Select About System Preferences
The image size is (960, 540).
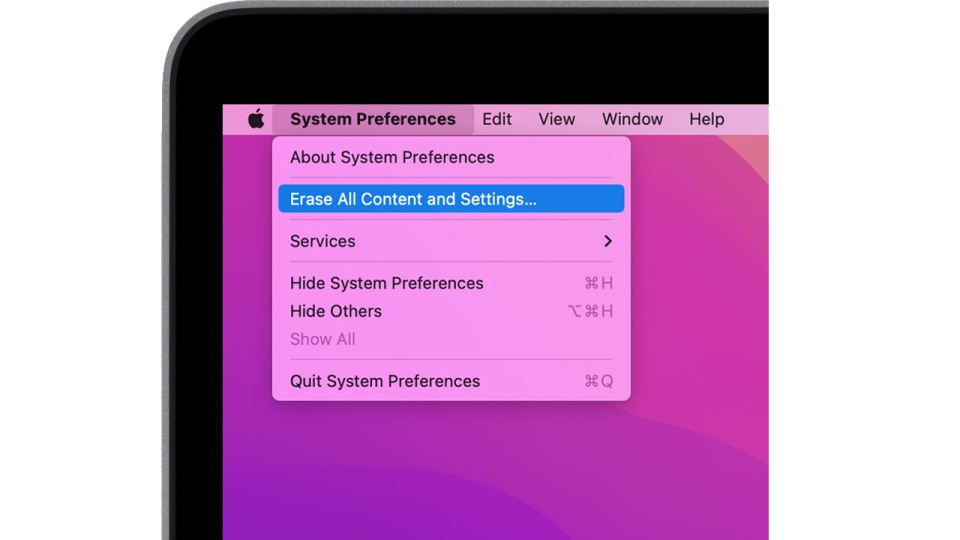392,157
